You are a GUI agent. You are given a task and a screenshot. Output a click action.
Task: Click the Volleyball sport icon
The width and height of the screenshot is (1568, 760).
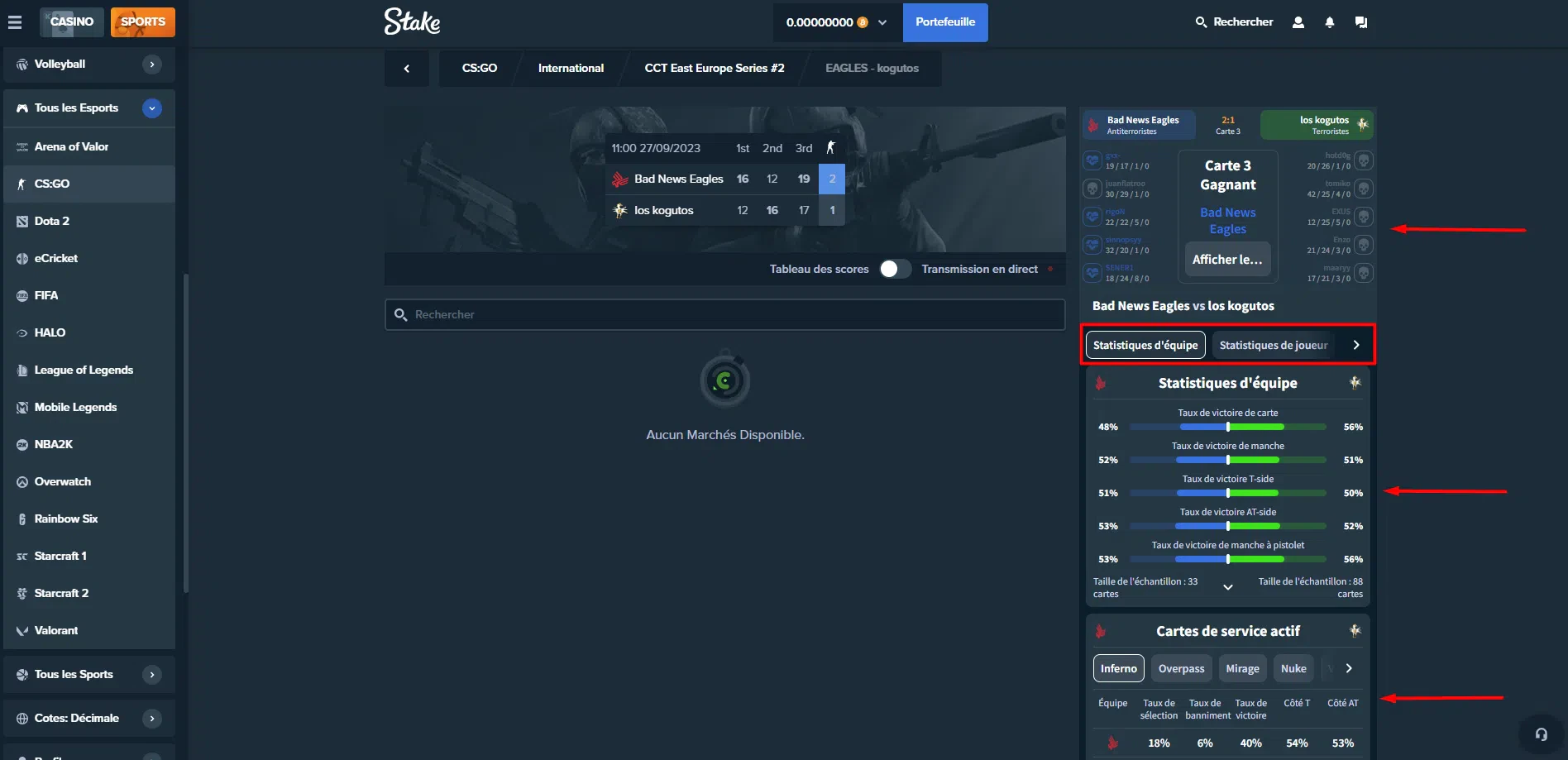pos(22,65)
